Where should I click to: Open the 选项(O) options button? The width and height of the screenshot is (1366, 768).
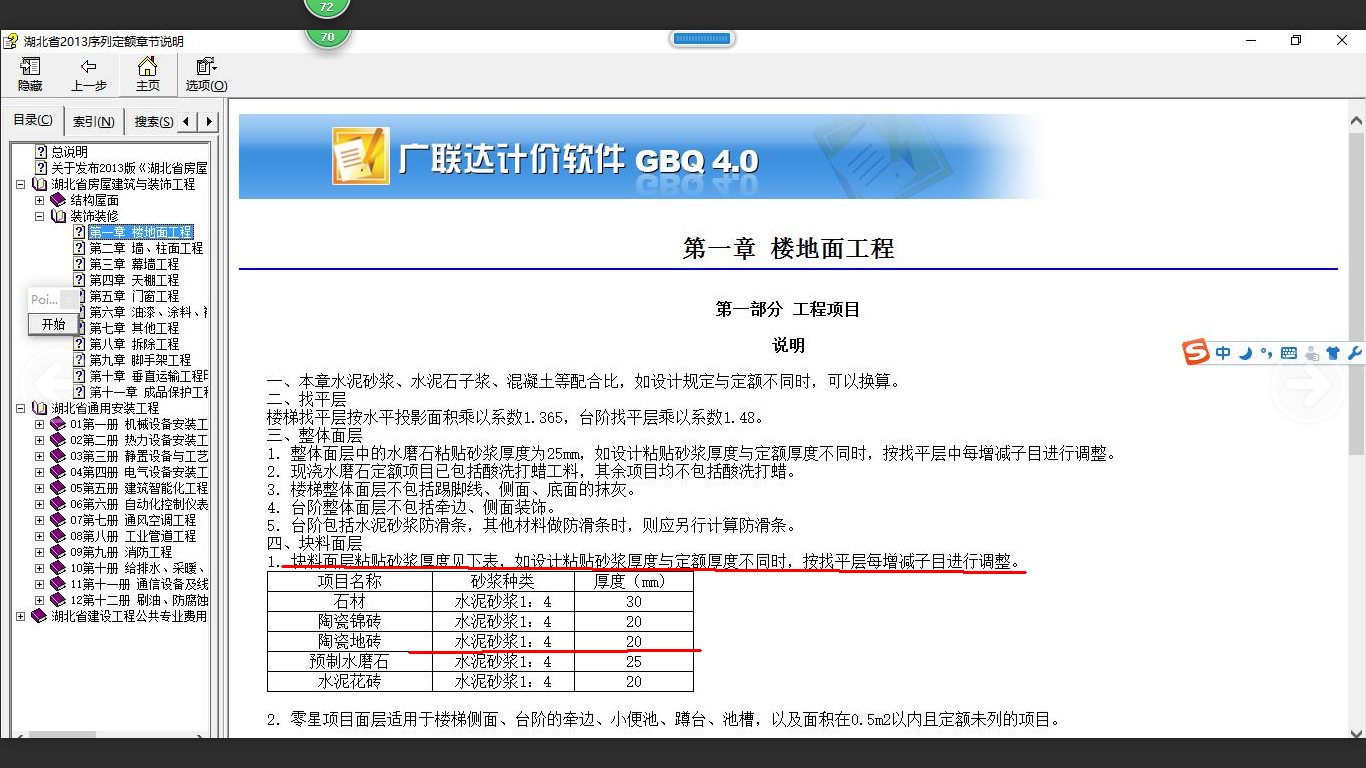[206, 74]
